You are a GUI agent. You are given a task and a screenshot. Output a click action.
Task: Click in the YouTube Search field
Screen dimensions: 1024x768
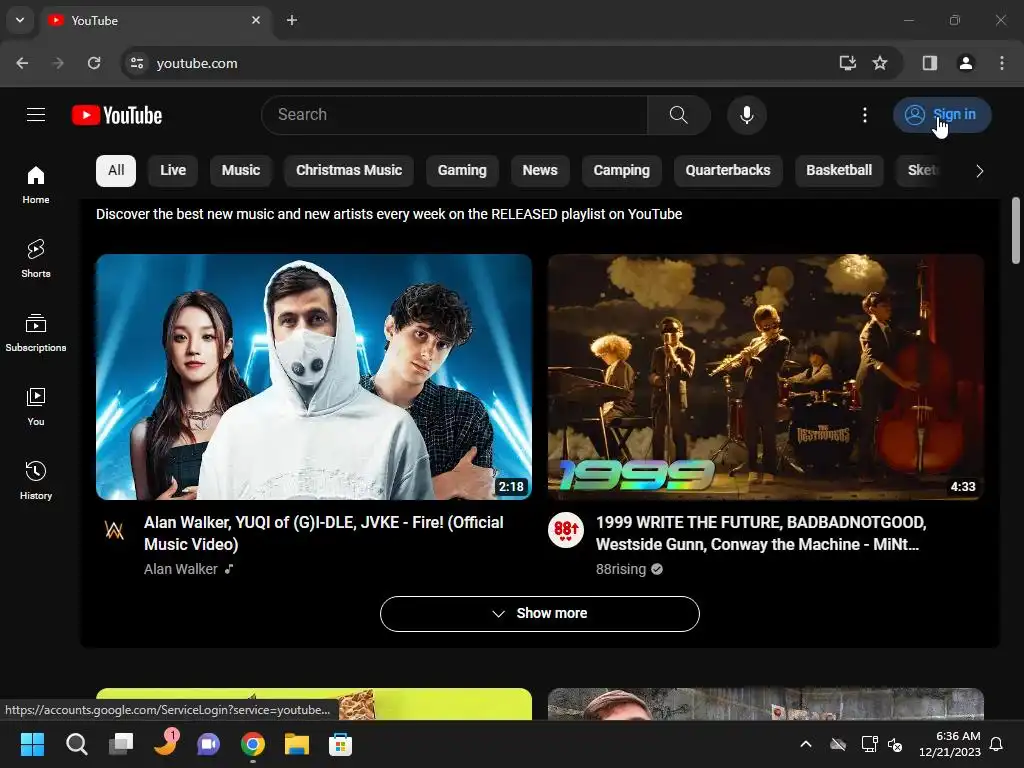(455, 115)
